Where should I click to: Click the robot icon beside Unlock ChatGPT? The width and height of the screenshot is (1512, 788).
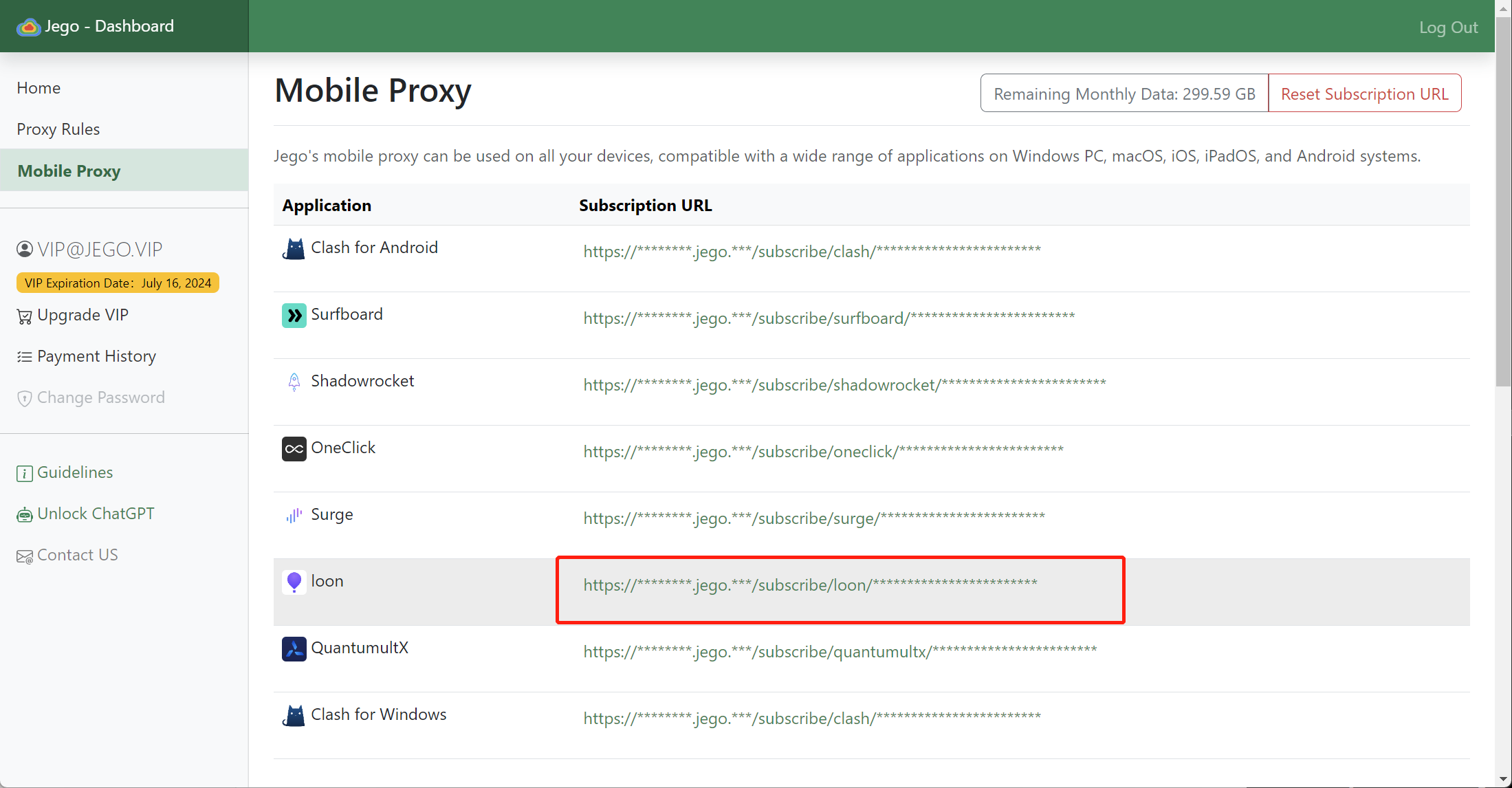[25, 514]
